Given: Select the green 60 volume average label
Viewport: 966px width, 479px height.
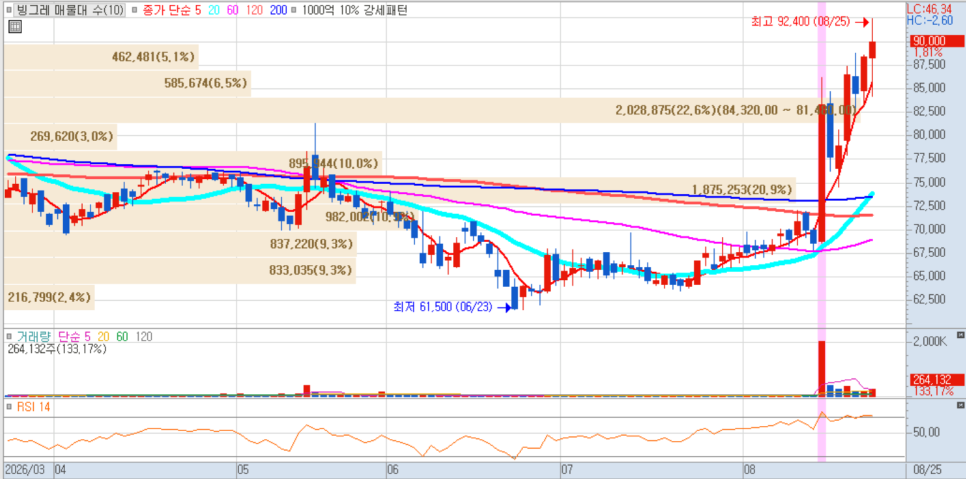Looking at the screenshot, I should pyautogui.click(x=123, y=337).
